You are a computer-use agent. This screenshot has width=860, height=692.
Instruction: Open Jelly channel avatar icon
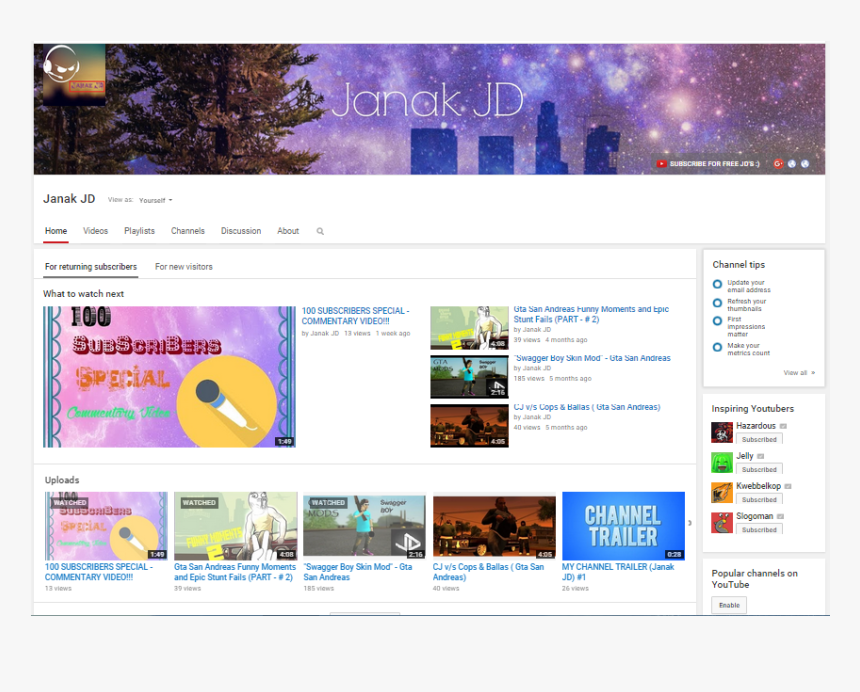722,462
